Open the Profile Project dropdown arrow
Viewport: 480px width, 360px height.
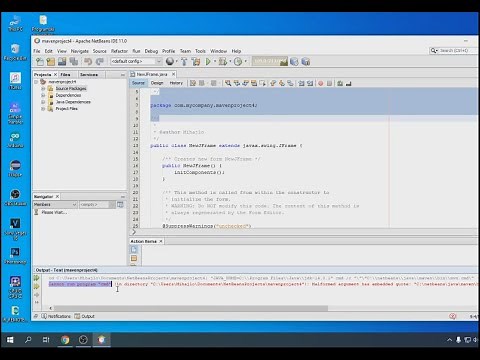click(246, 61)
